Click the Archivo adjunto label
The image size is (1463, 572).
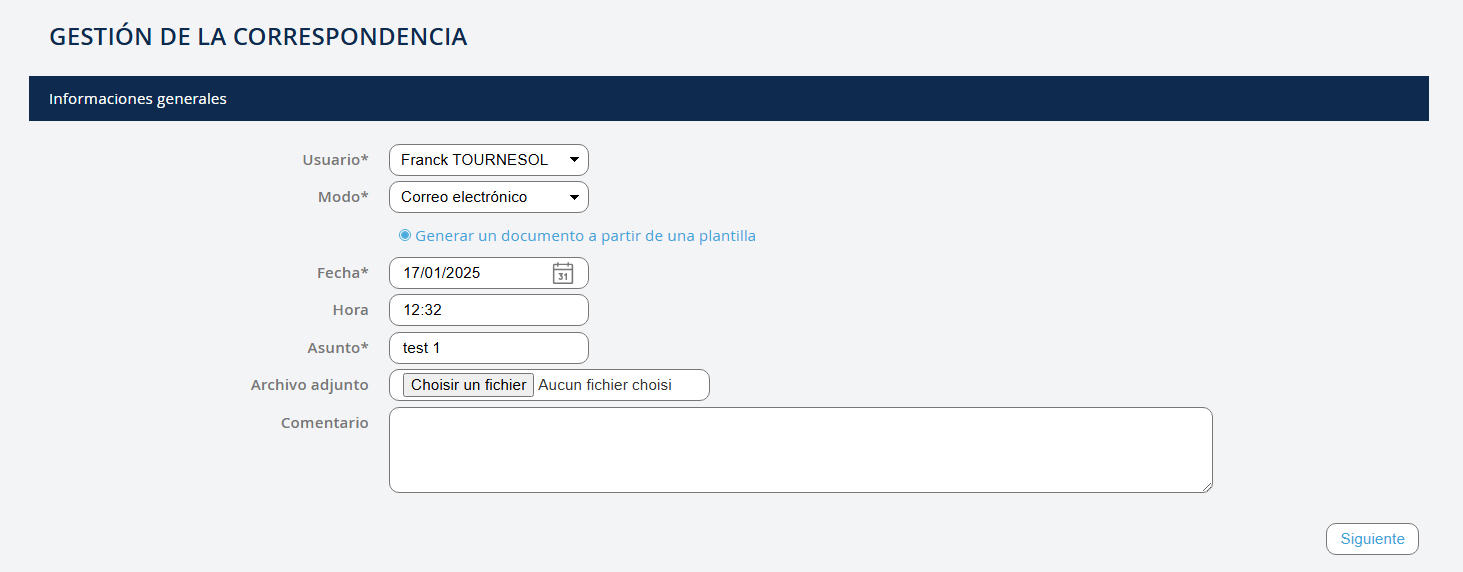(x=309, y=385)
